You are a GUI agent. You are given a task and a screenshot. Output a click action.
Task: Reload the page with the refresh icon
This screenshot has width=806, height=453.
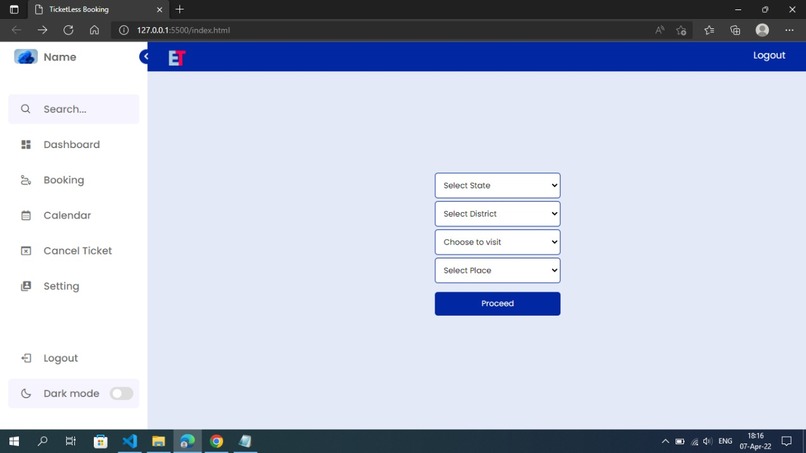click(68, 30)
